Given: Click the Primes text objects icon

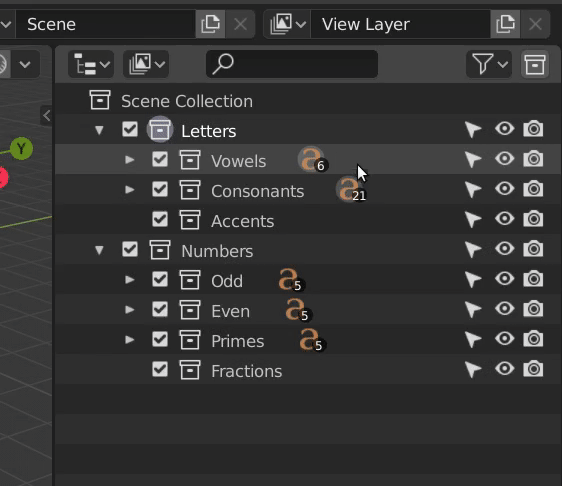Looking at the screenshot, I should click(313, 340).
